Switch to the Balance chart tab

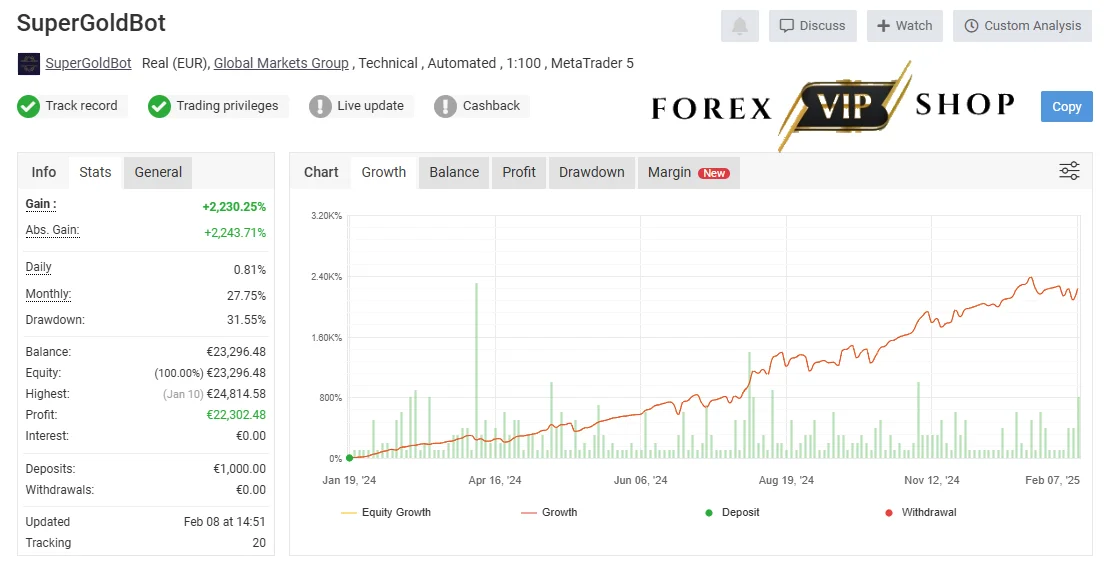(x=454, y=172)
